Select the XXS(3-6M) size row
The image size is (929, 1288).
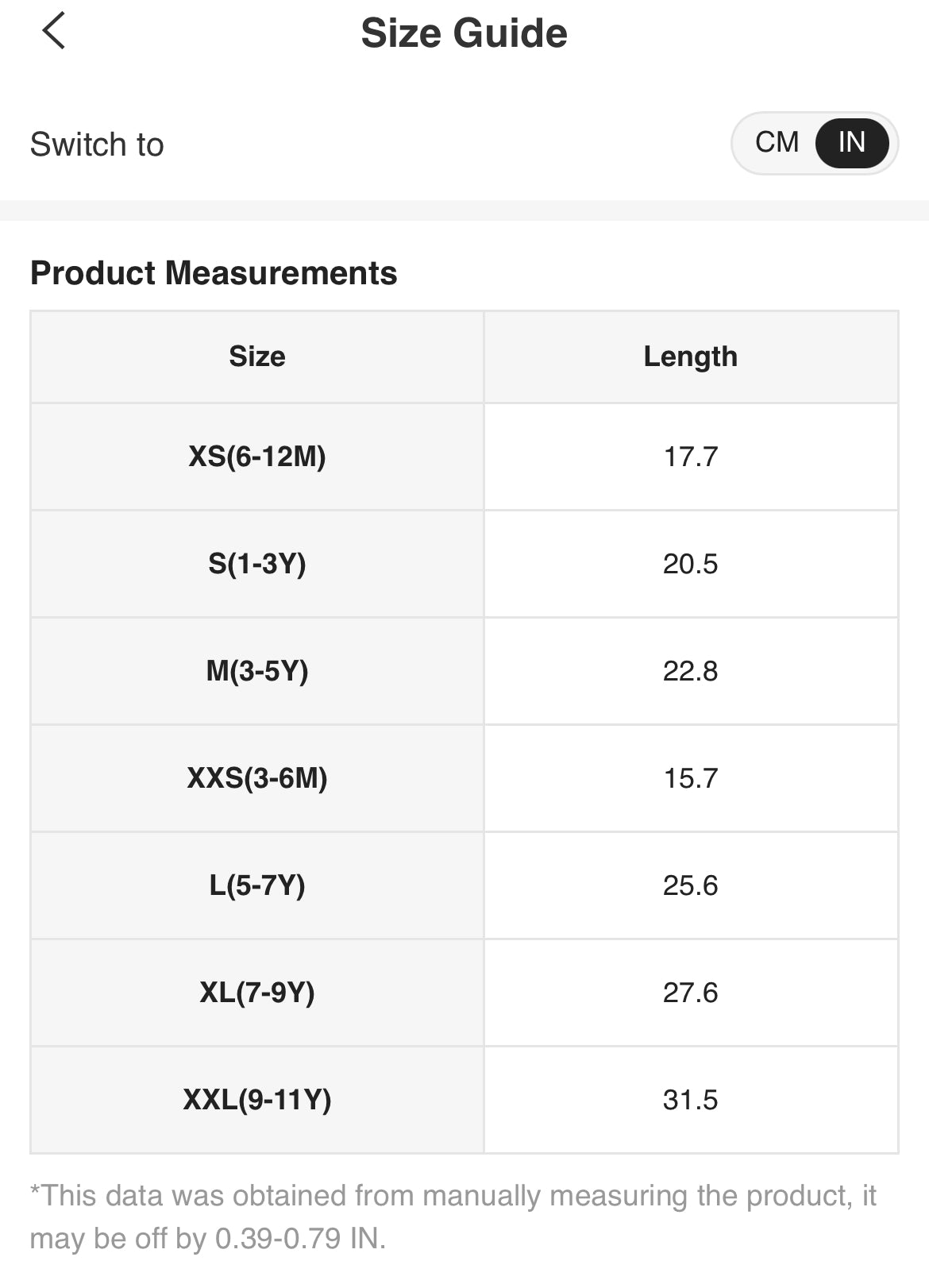pyautogui.click(x=257, y=778)
